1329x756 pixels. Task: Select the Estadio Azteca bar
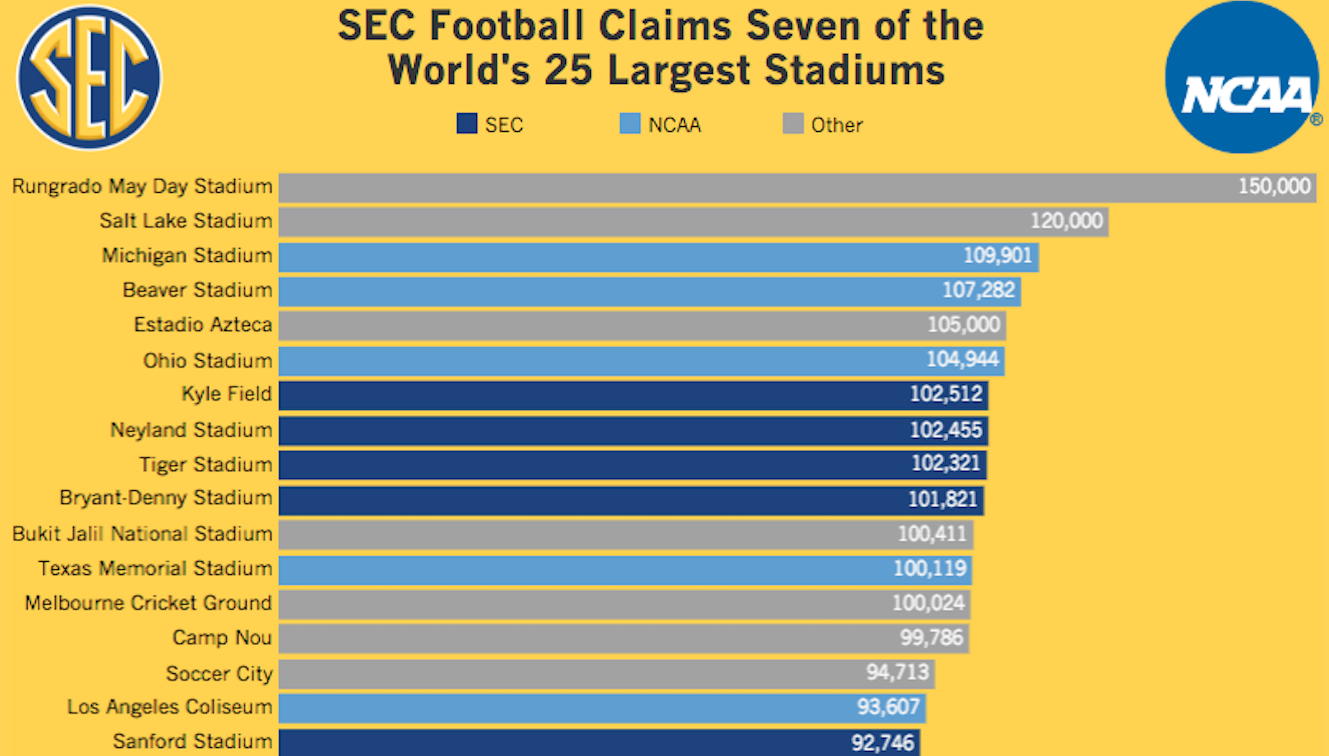(642, 325)
